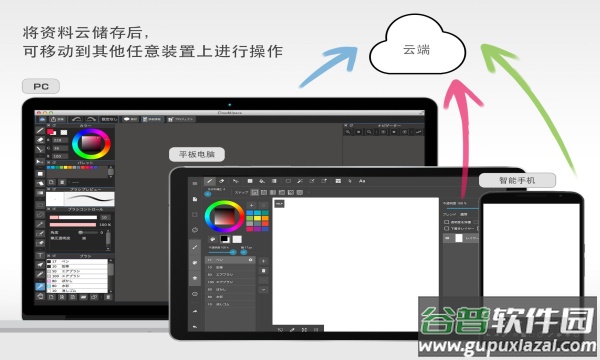The image size is (600, 360).
Task: Choose the Aa text tool on tablet
Action: 362,181
